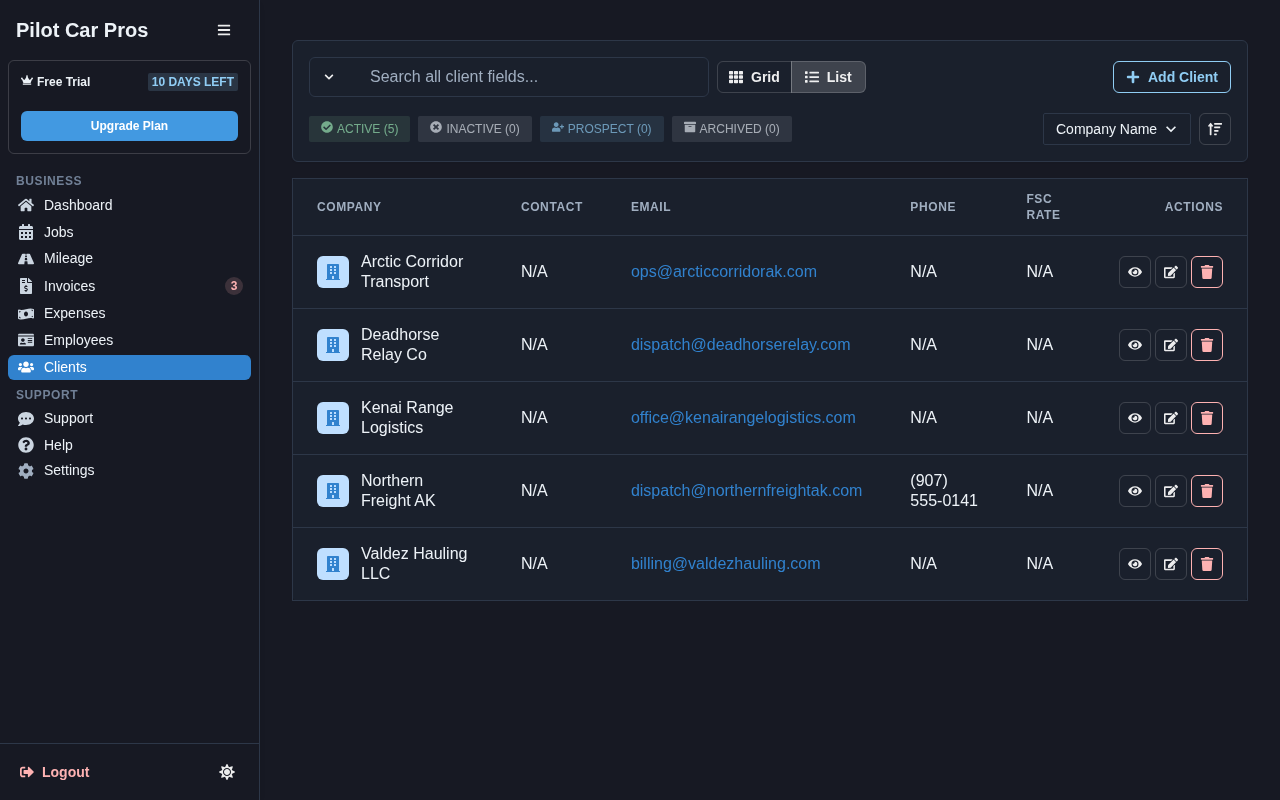
Task: Open email link billing@valdezhauling.com
Action: click(x=726, y=564)
